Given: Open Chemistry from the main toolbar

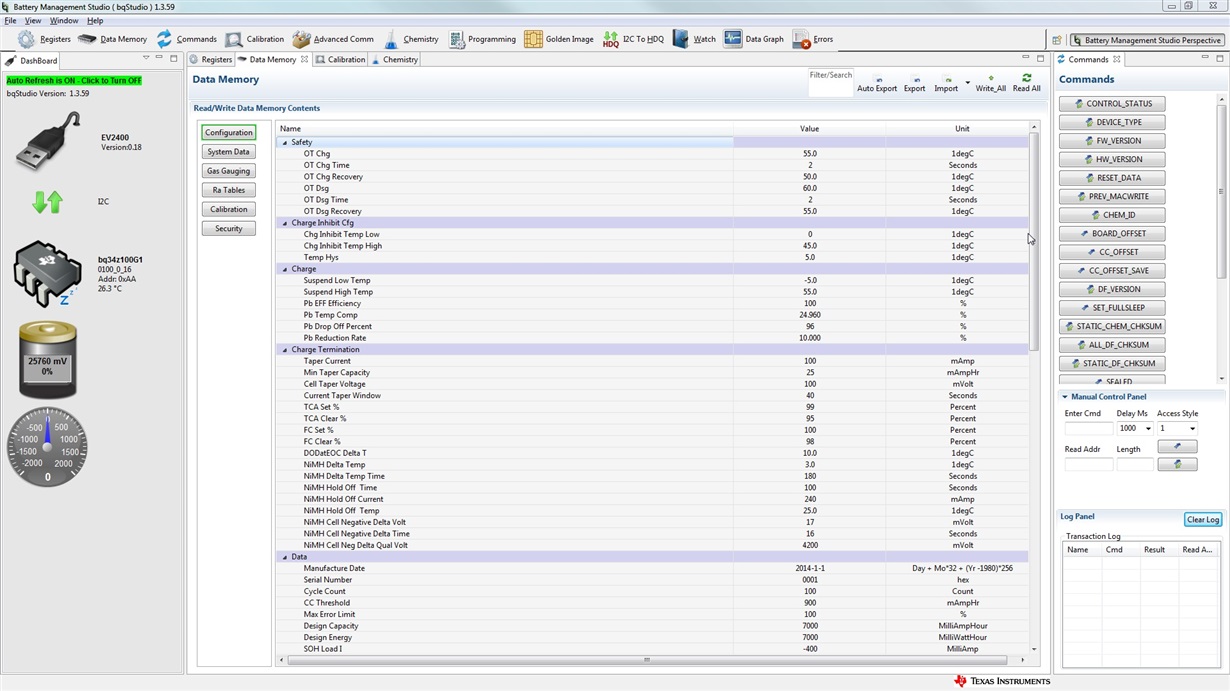Looking at the screenshot, I should 410,39.
